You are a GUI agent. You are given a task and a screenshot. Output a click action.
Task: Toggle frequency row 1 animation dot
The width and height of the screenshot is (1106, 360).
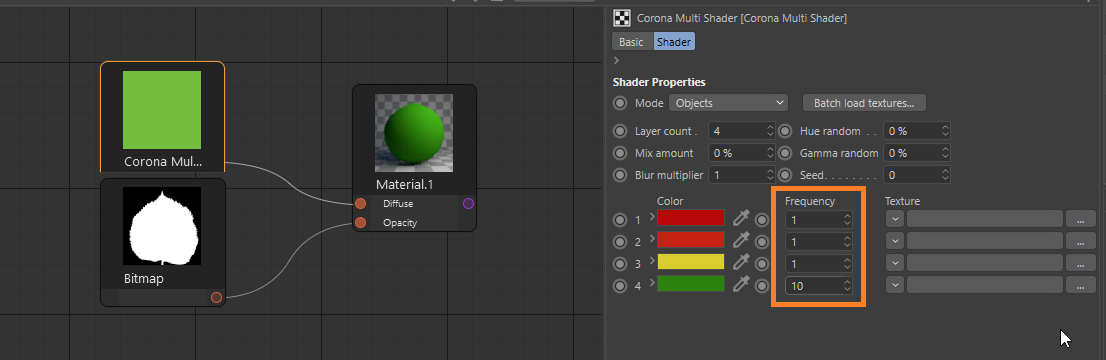click(762, 220)
